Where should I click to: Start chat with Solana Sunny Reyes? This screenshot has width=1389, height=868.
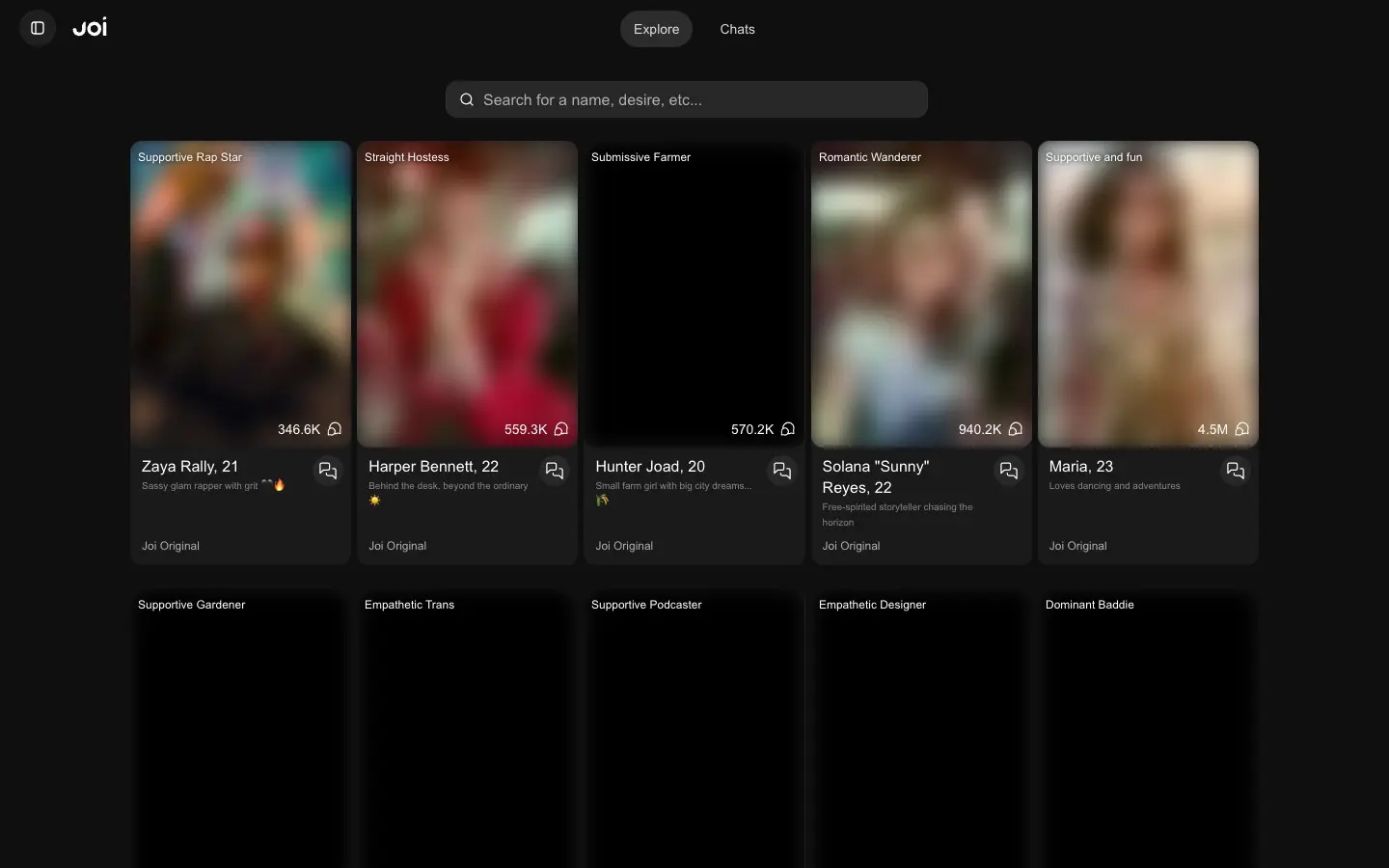[1009, 471]
